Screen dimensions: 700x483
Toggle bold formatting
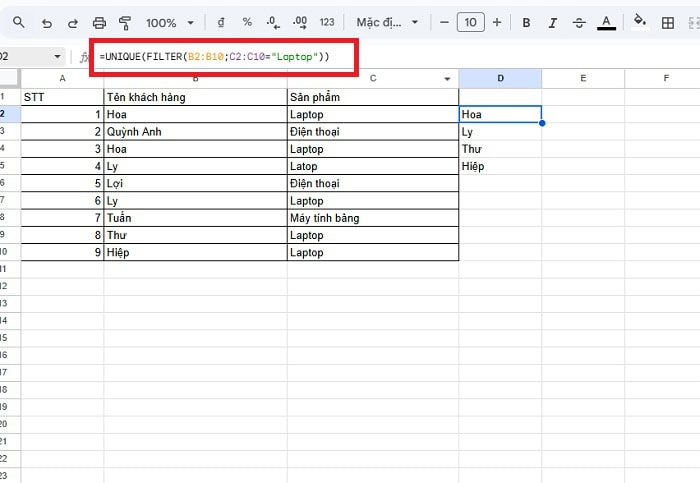(x=526, y=22)
